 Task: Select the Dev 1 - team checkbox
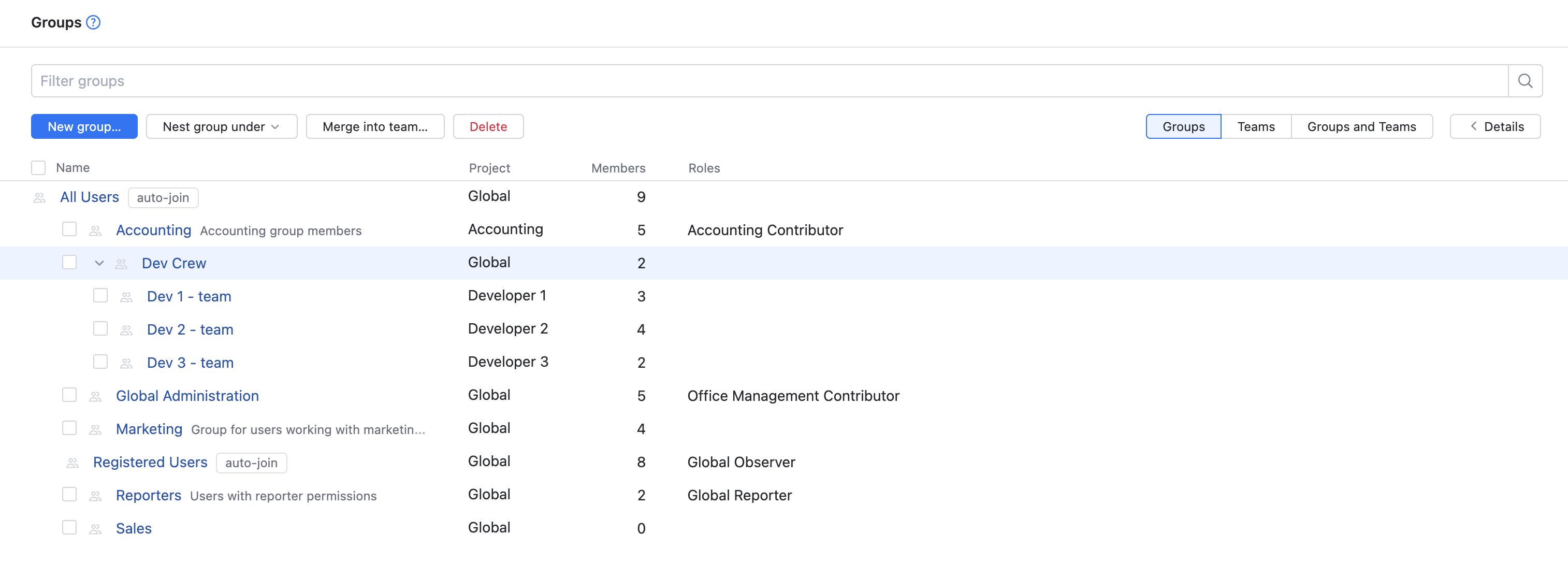coord(100,296)
